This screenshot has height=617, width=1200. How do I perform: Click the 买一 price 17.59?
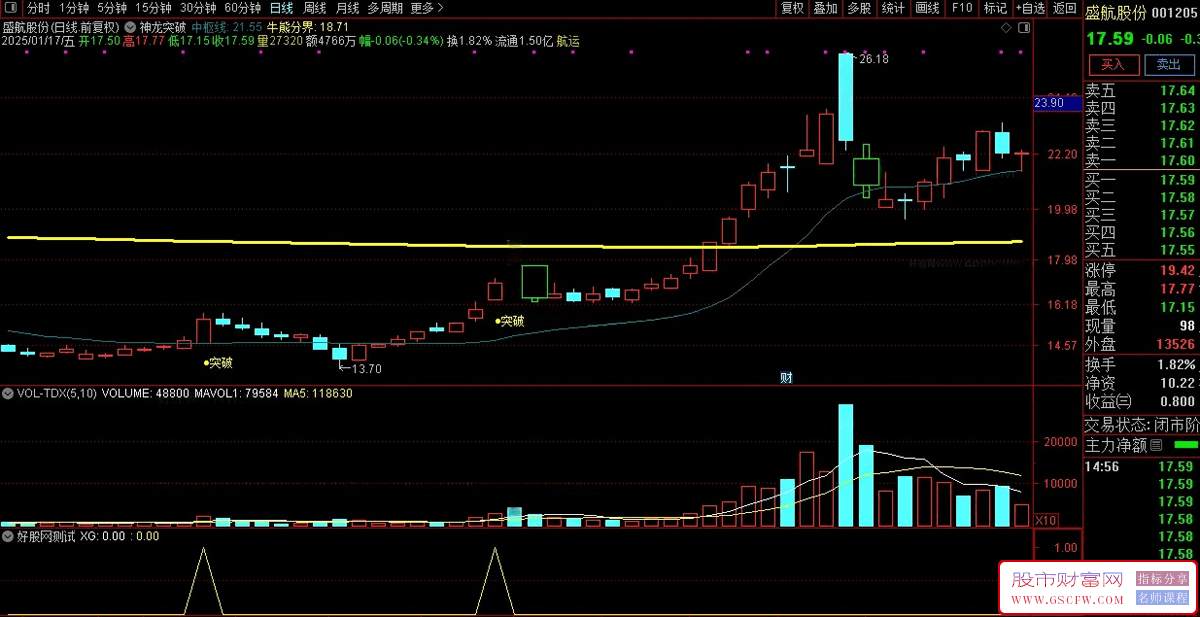tap(1177, 180)
